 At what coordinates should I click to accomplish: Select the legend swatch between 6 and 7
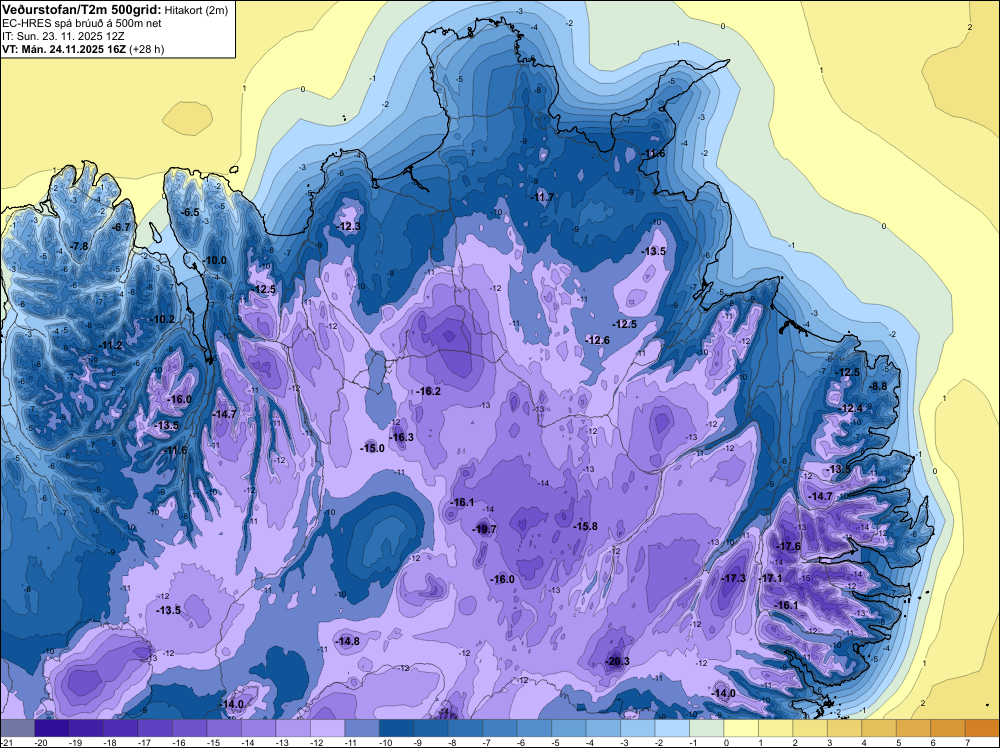pos(949,728)
